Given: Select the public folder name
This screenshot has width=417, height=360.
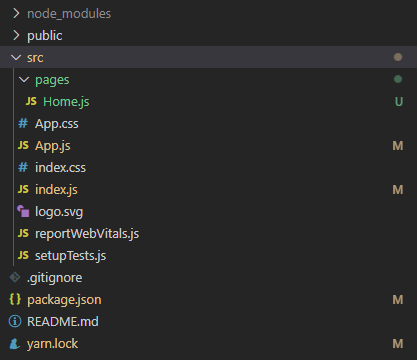Looking at the screenshot, I should (x=45, y=36).
